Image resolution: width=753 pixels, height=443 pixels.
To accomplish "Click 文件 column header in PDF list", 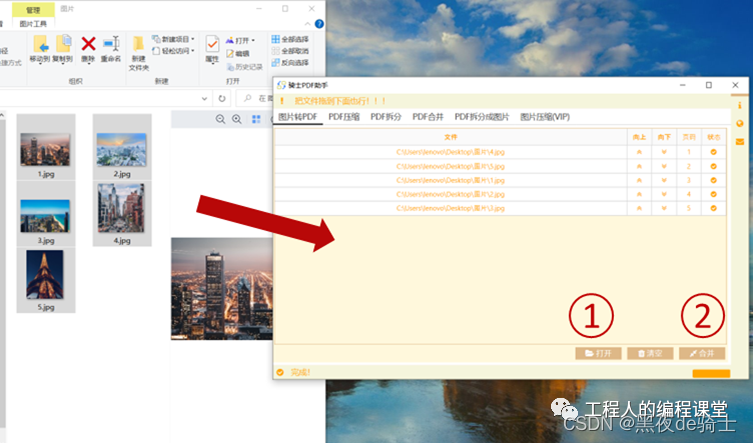I will tap(450, 137).
